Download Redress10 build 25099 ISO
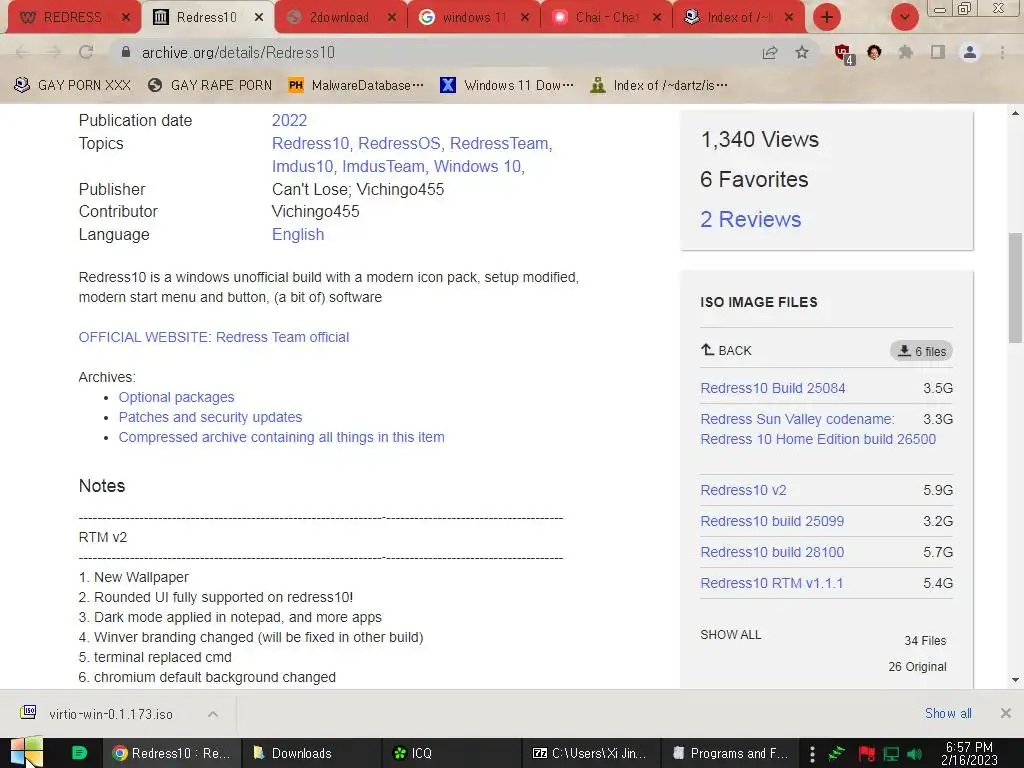The height and width of the screenshot is (768, 1024). [x=772, y=521]
